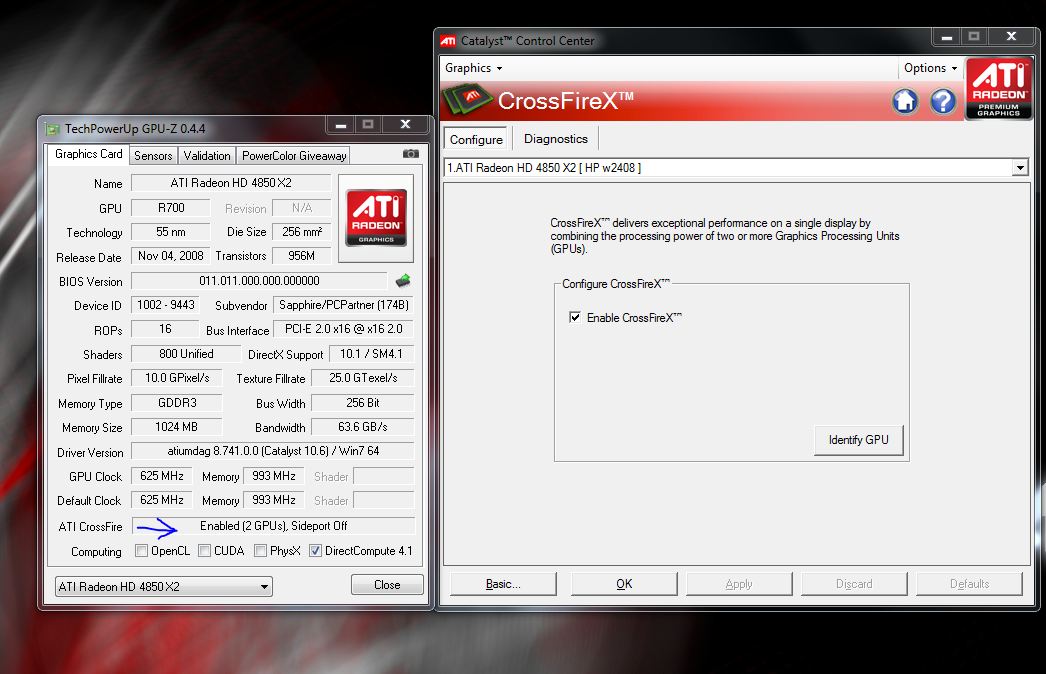This screenshot has width=1046, height=674.
Task: Click the Bandwidth value 63.6 GB/s
Action: [363, 427]
